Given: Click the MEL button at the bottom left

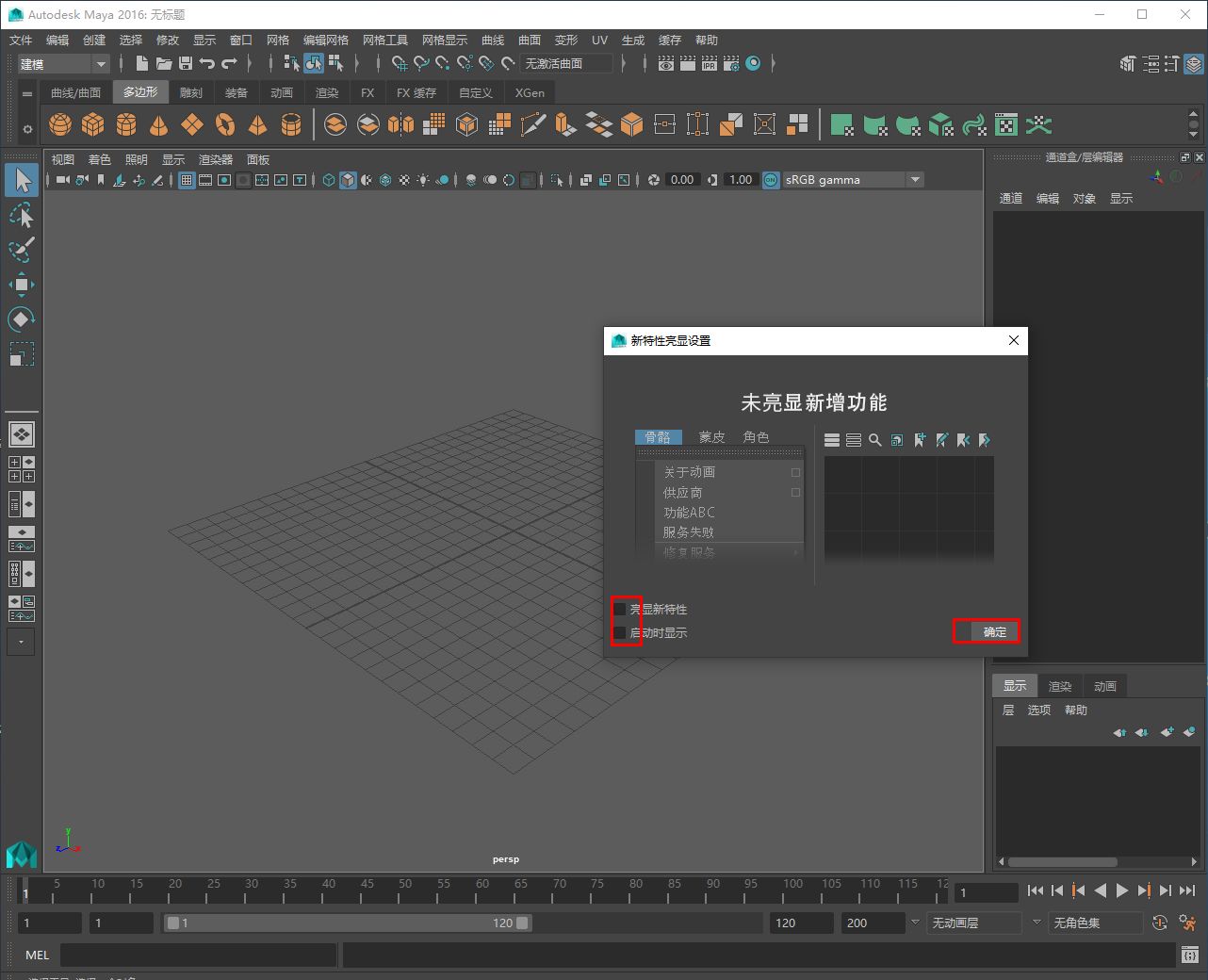Looking at the screenshot, I should 37,955.
